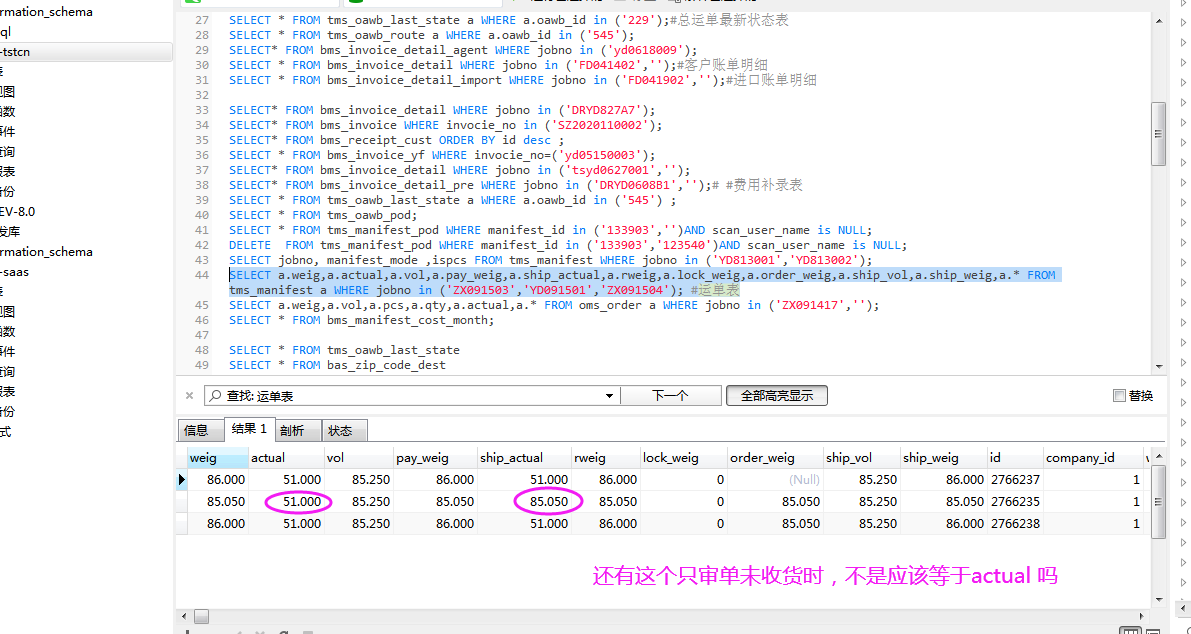
Task: Switch to the 剖析 tab
Action: click(292, 430)
